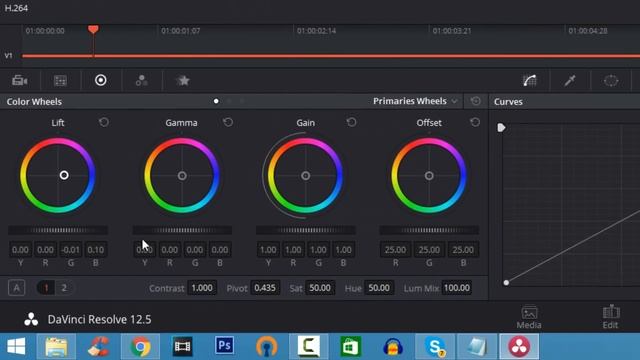Open the RGB Mixer palette icon
The width and height of the screenshot is (640, 360).
142,80
